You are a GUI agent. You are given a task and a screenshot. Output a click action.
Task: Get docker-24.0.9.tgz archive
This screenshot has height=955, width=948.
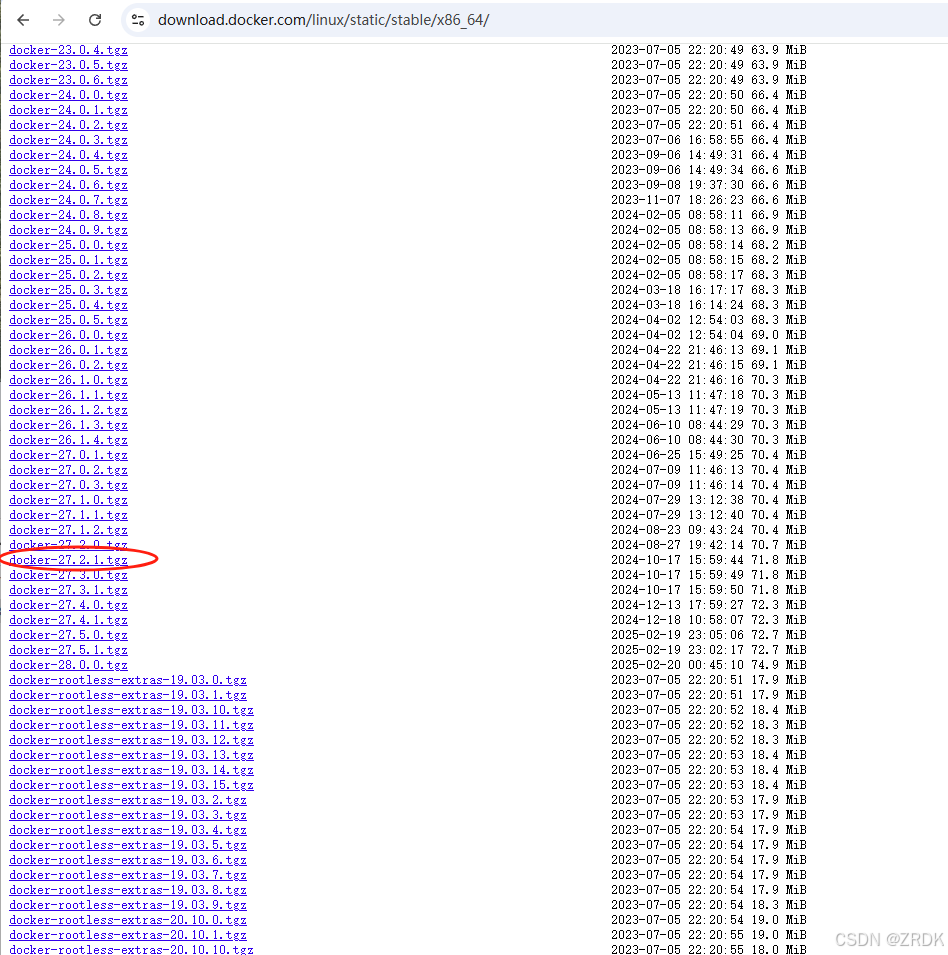pyautogui.click(x=68, y=230)
